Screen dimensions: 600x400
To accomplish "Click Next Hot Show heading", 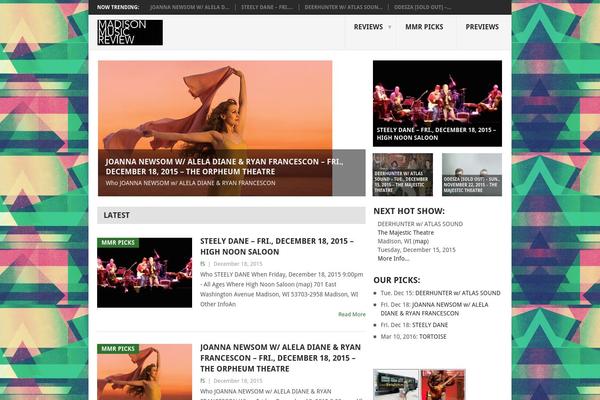I will point(409,211).
